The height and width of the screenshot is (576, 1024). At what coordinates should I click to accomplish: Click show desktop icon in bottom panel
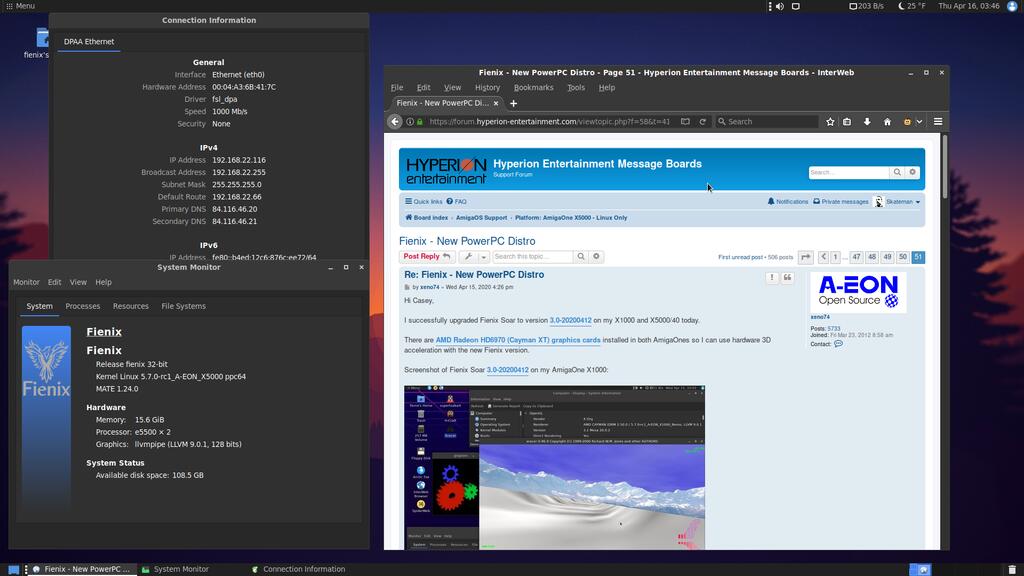click(x=13, y=569)
